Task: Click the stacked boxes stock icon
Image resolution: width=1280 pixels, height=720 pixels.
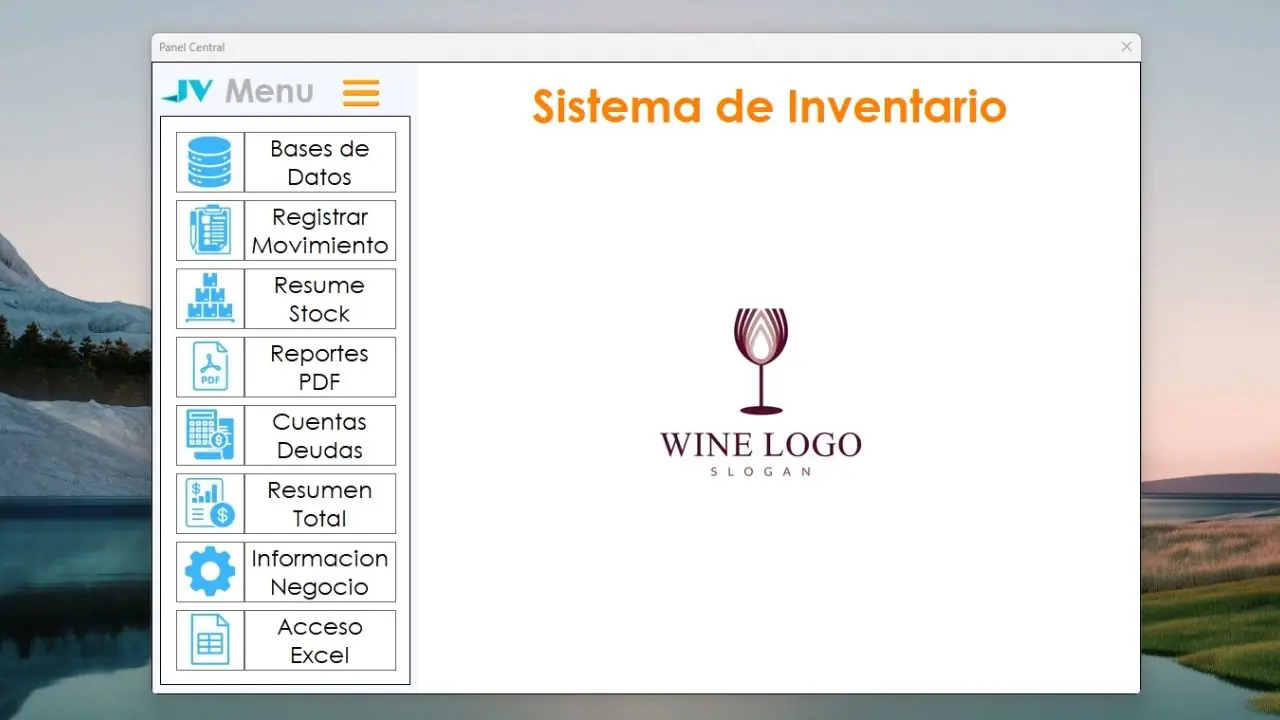Action: pos(210,298)
